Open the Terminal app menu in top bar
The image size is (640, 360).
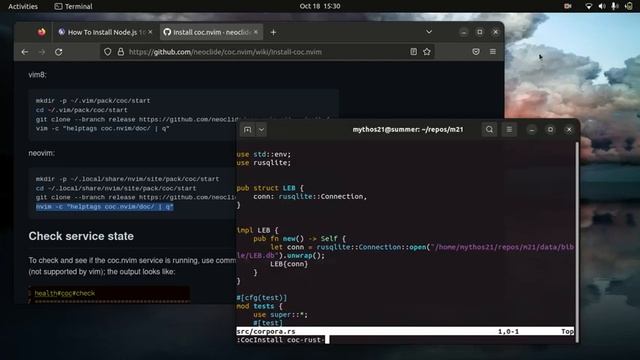(73, 6)
